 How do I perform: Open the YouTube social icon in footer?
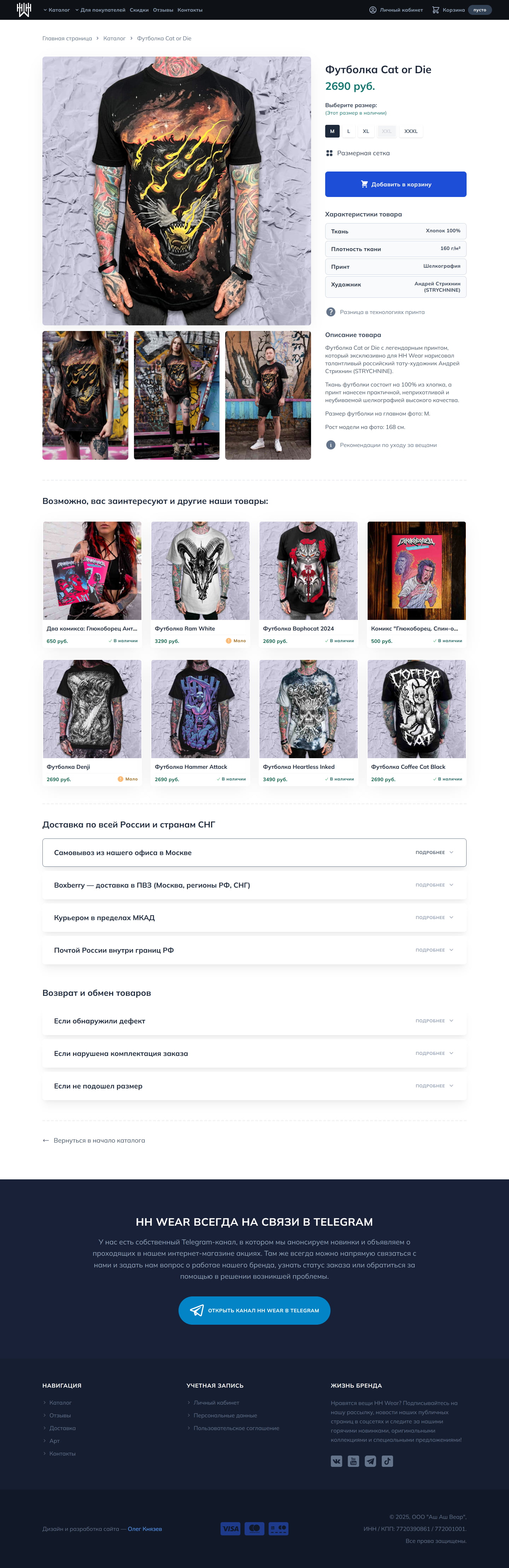[353, 1462]
